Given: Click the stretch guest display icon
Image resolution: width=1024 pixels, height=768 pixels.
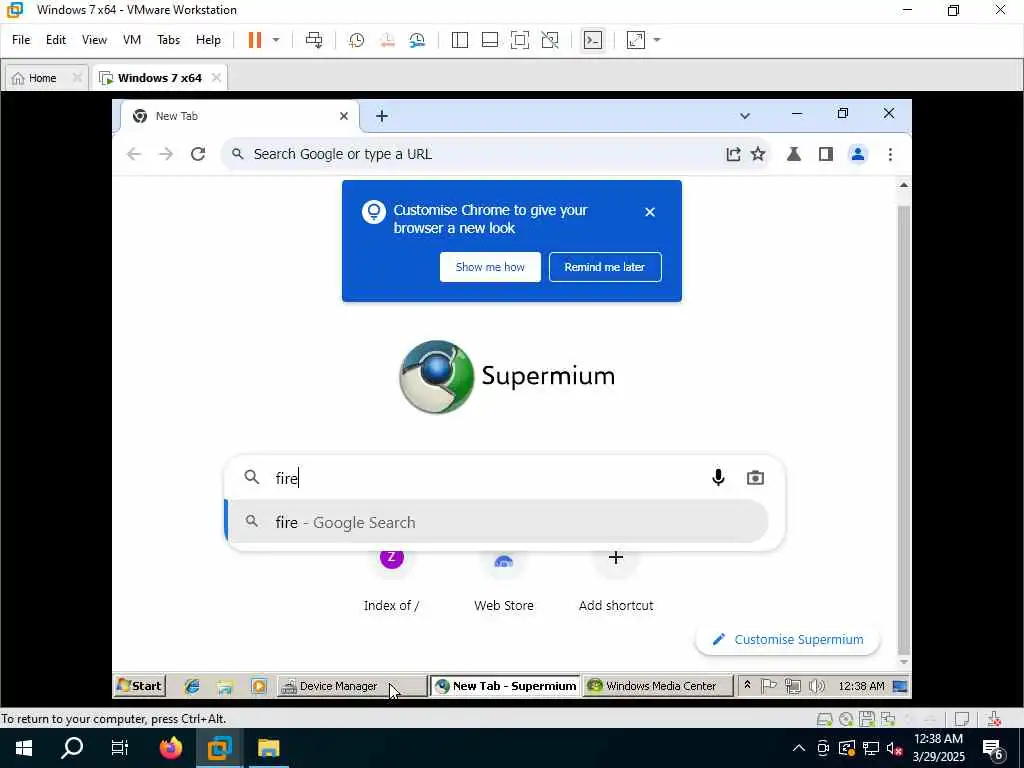Looking at the screenshot, I should (x=635, y=40).
